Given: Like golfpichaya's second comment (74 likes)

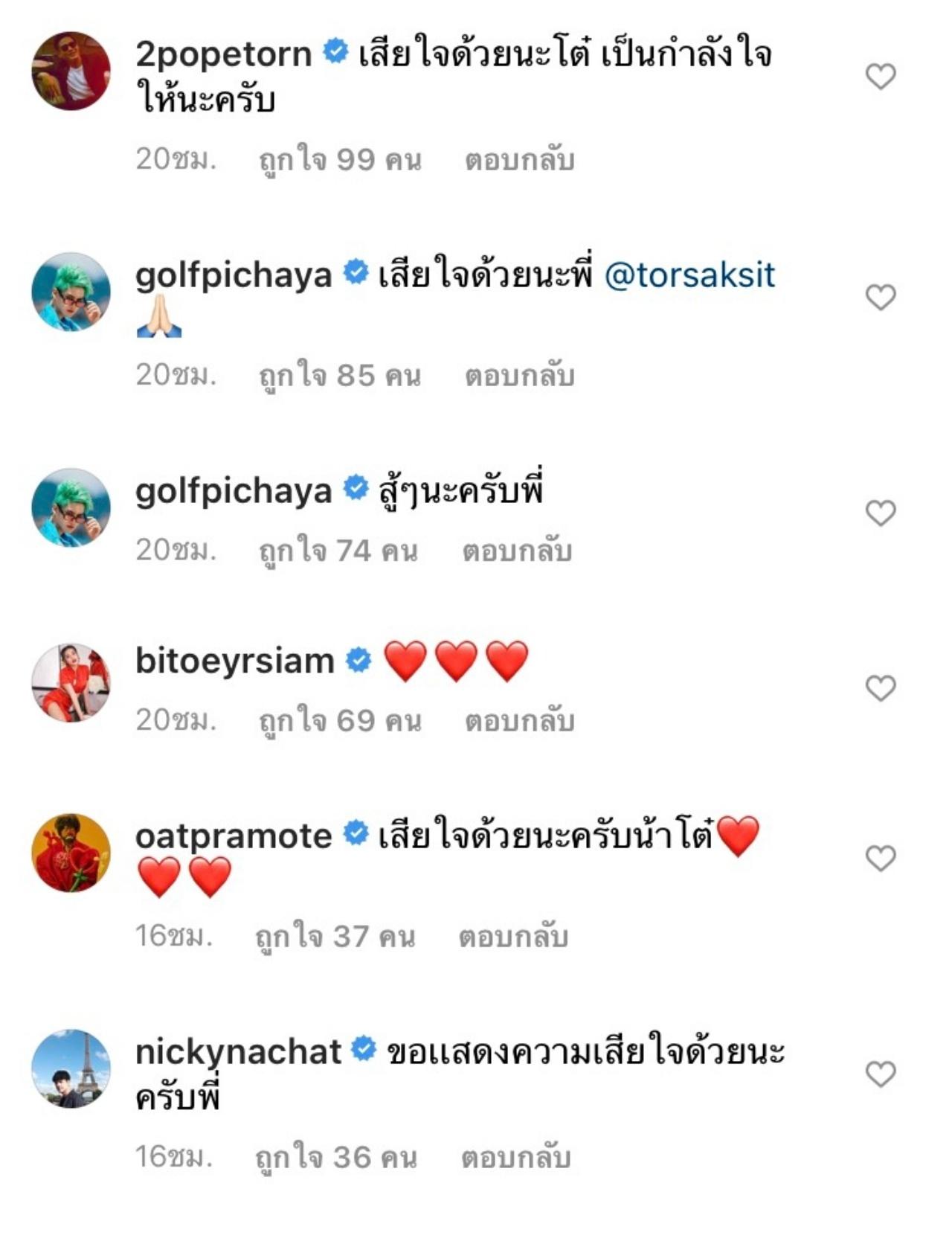Looking at the screenshot, I should coord(881,513).
